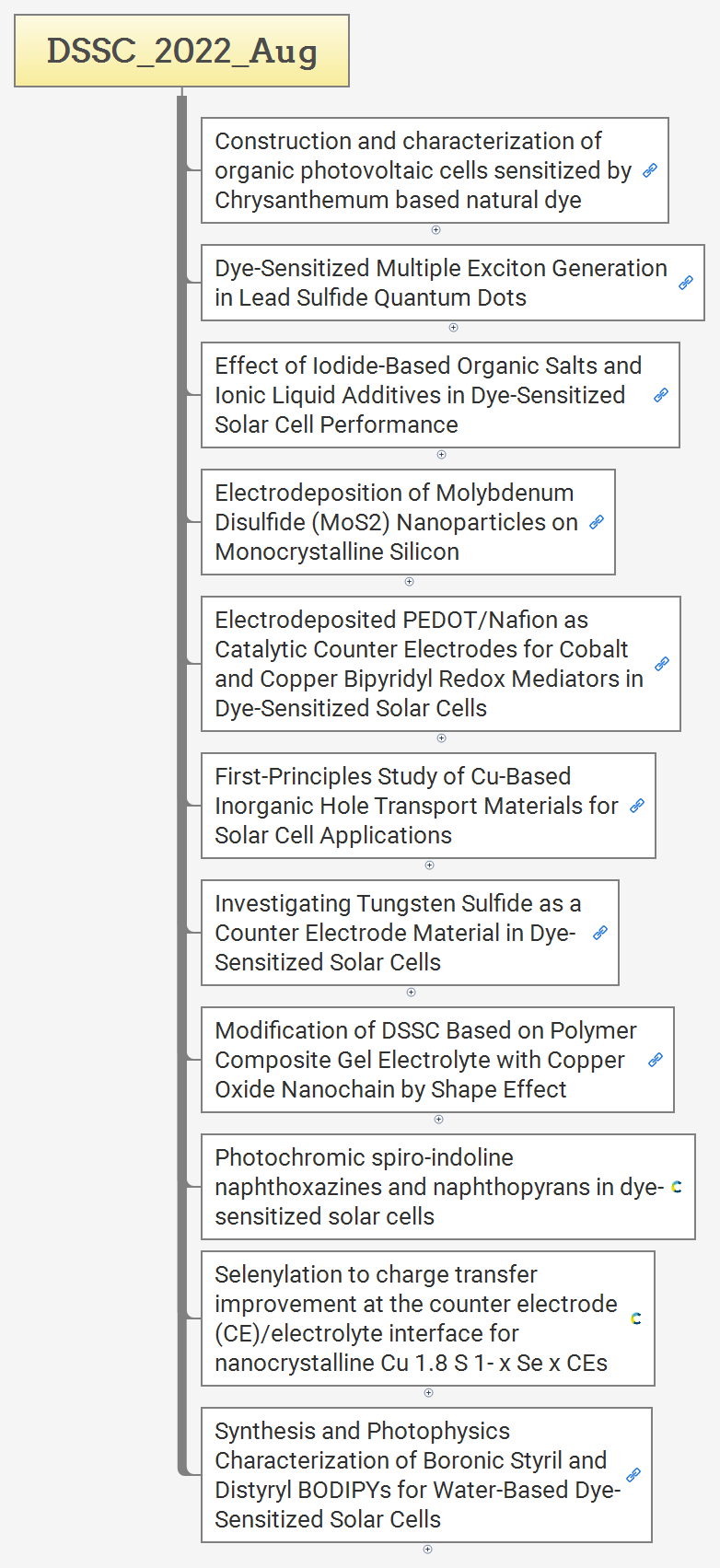Click link icon on Tungsten Sulfide node

pos(600,933)
